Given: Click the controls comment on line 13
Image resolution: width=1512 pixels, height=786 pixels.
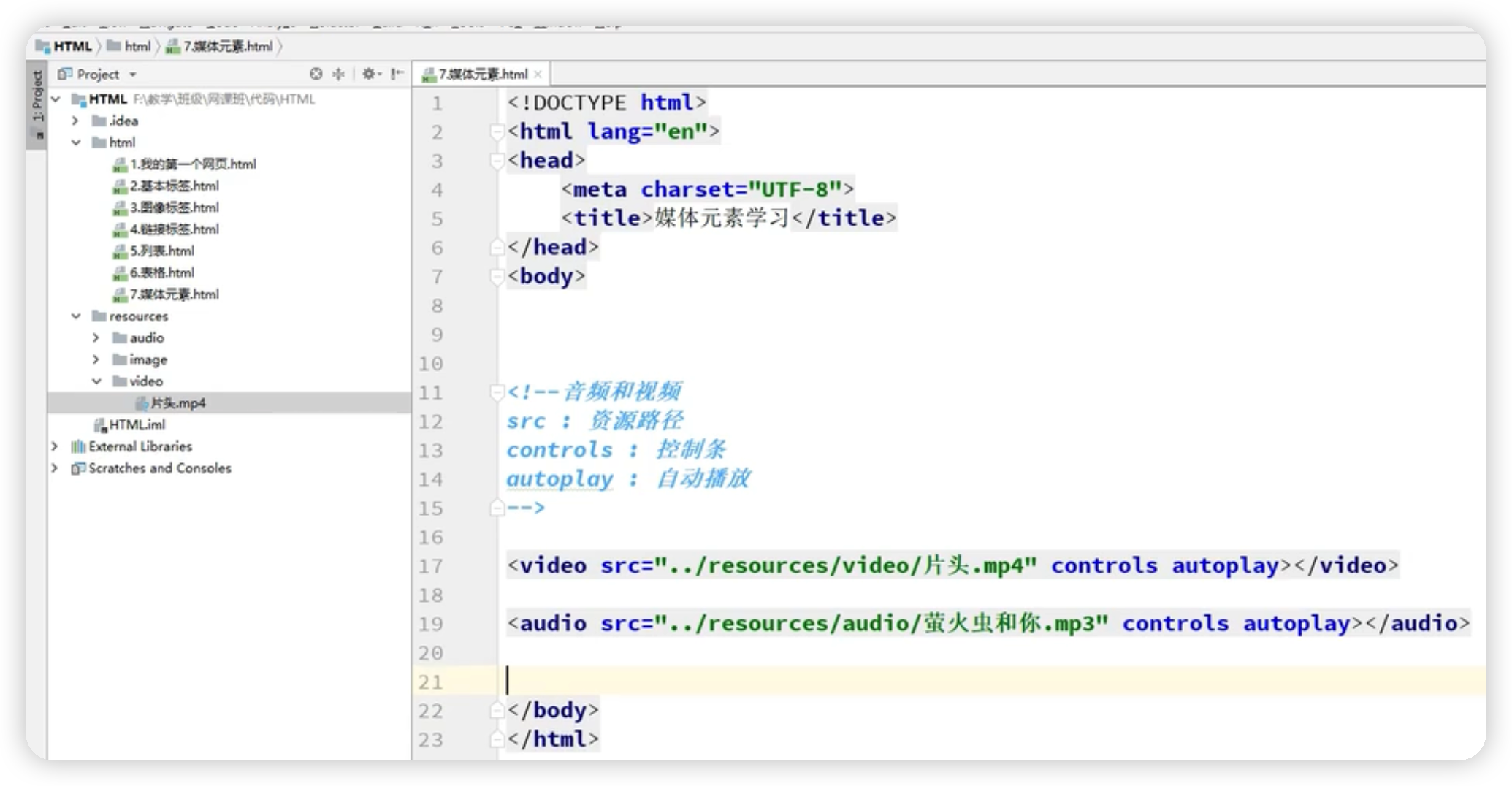Looking at the screenshot, I should (x=616, y=450).
